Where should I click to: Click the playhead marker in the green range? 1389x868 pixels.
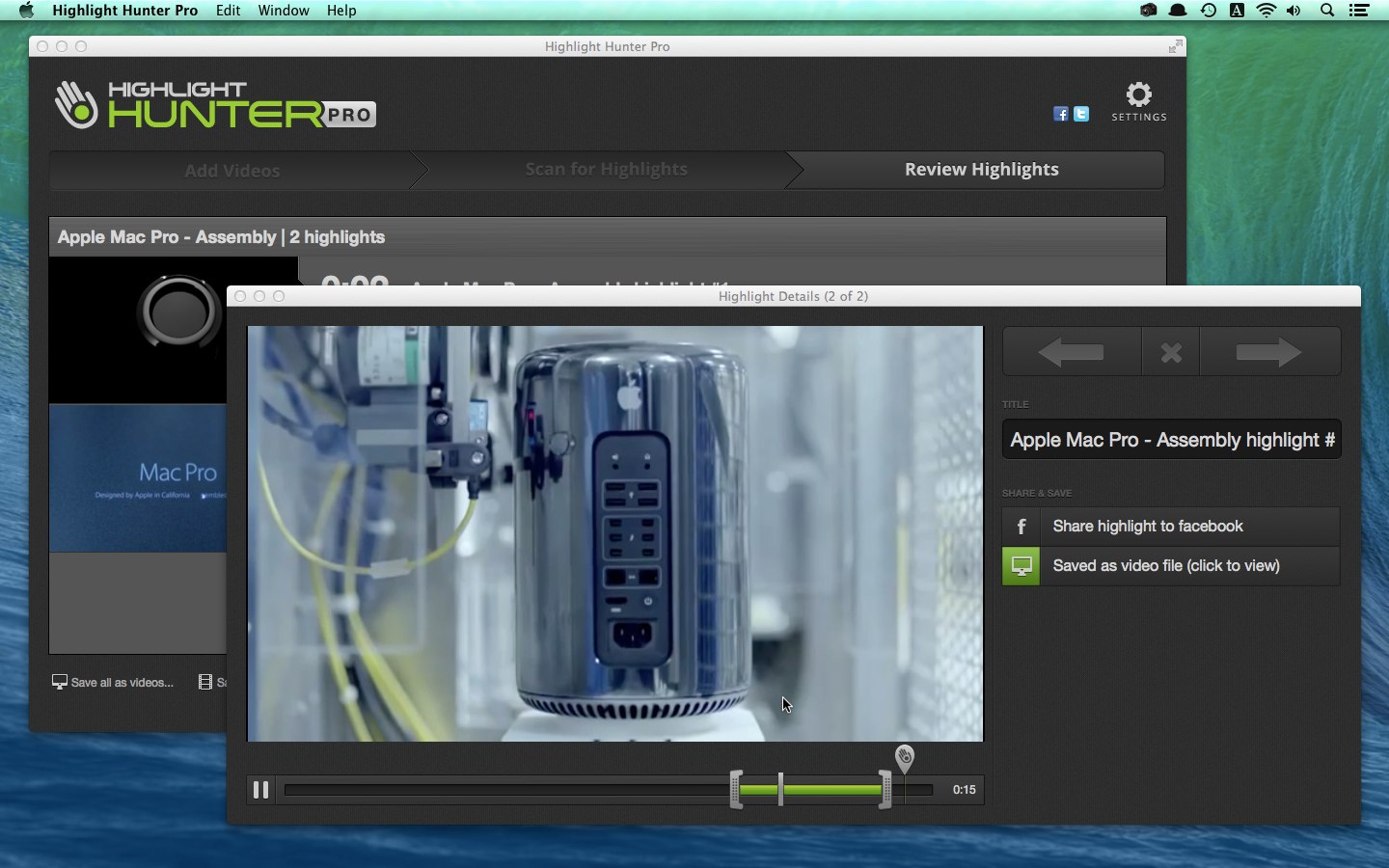coord(780,790)
